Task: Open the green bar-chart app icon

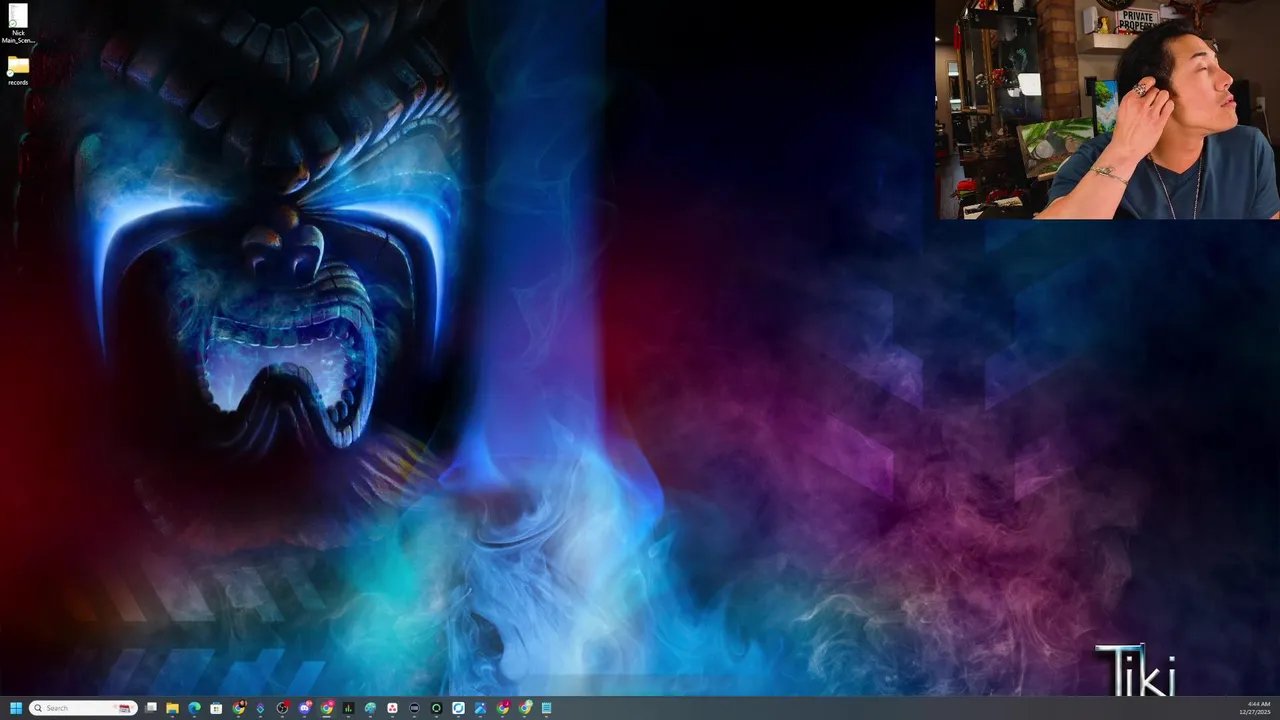Action: point(348,708)
